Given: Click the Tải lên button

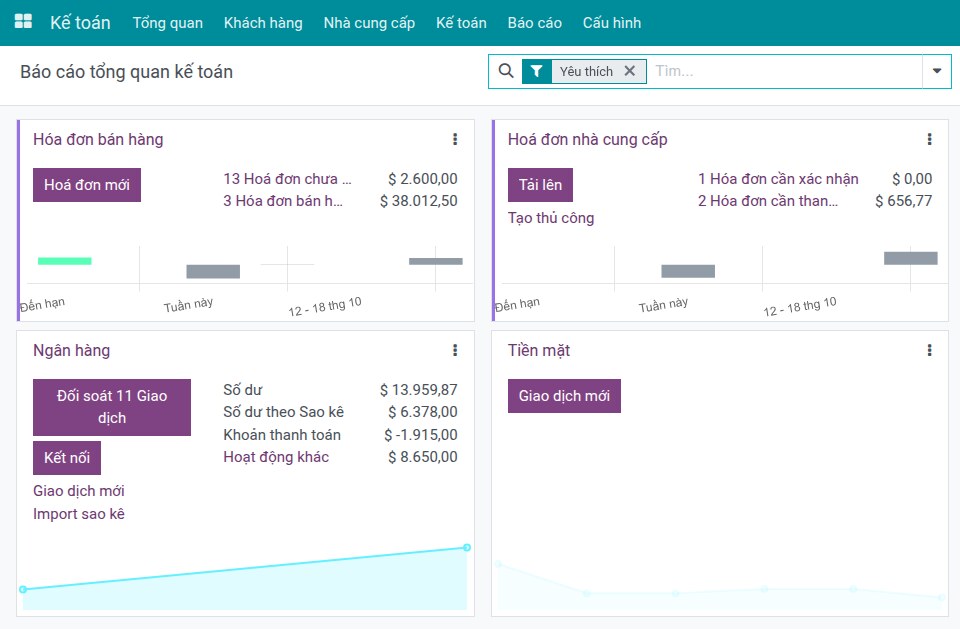Looking at the screenshot, I should tap(540, 185).
